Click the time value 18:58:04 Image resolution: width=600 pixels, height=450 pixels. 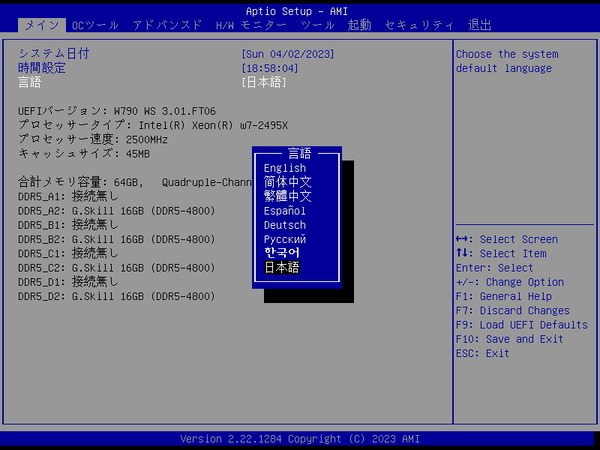(x=270, y=68)
